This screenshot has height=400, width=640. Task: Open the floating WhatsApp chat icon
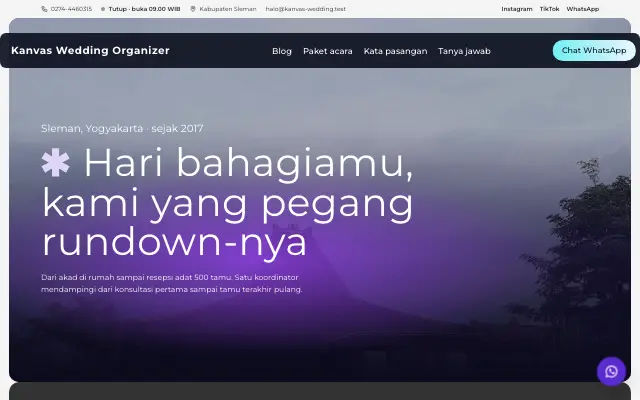click(611, 371)
